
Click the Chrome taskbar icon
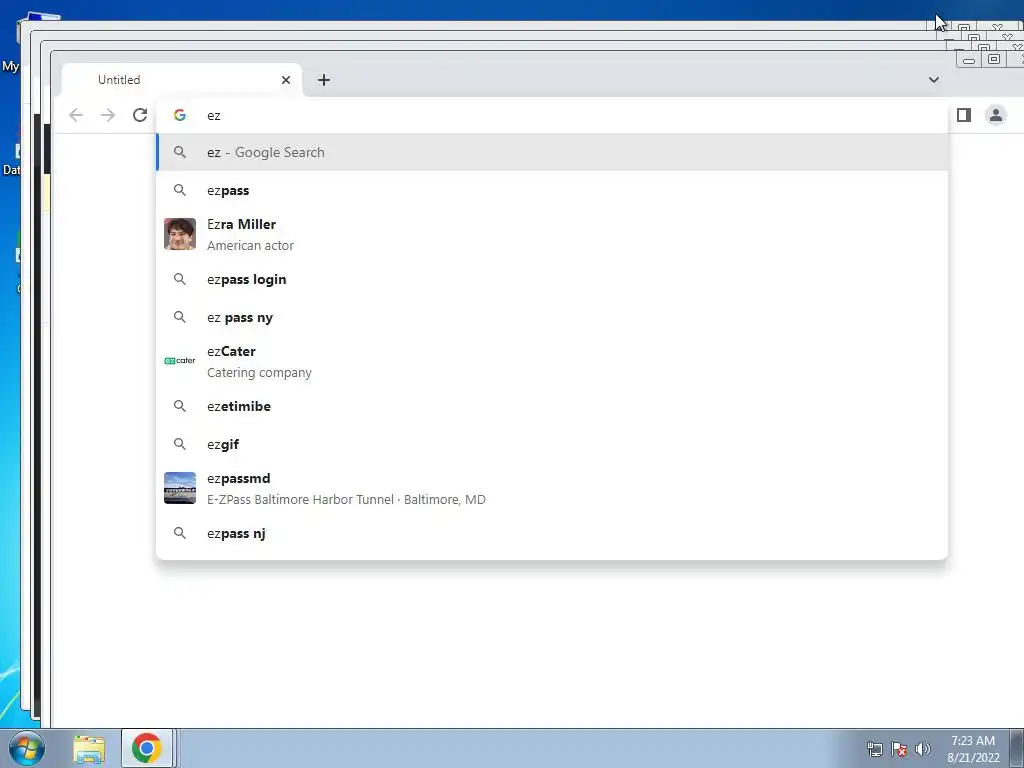[147, 748]
